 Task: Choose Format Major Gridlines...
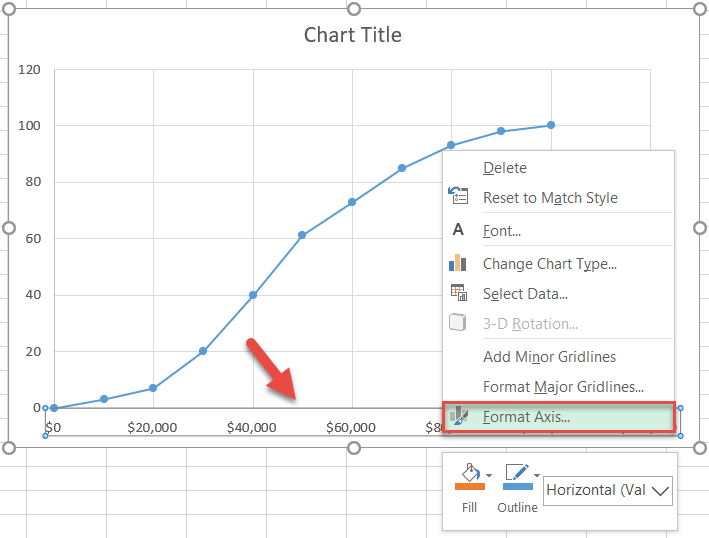click(559, 387)
